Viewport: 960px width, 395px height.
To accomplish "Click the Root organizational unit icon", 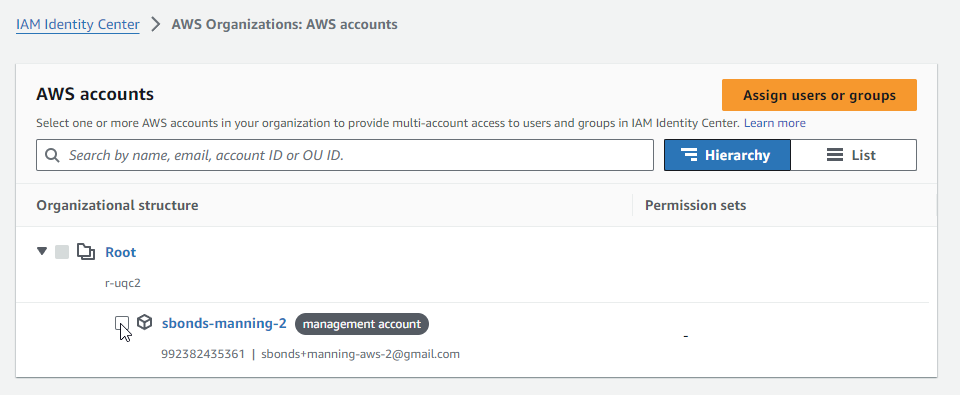I will [x=86, y=252].
